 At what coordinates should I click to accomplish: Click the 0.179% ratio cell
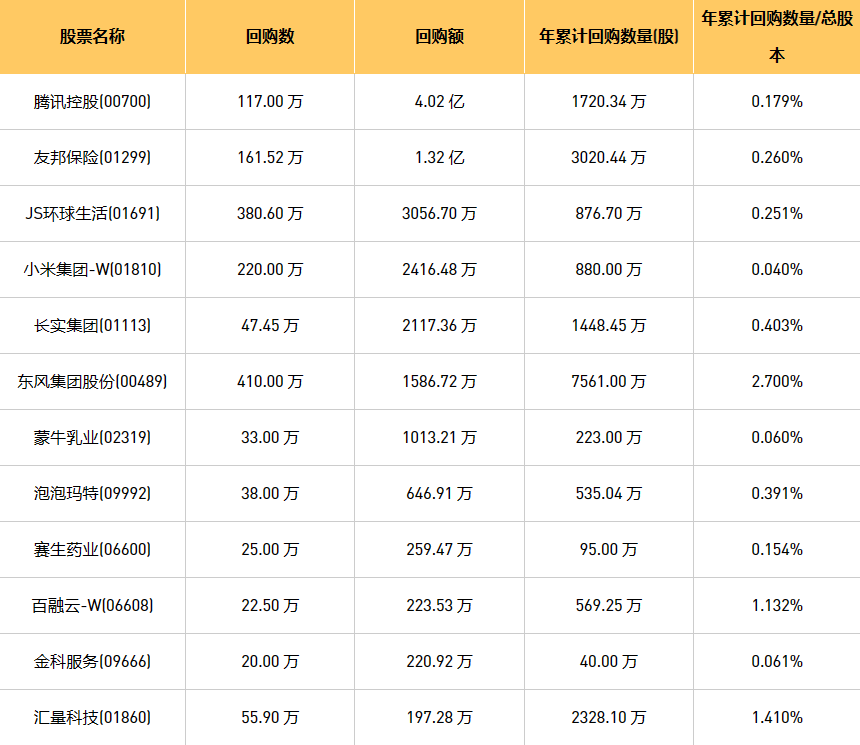(777, 101)
